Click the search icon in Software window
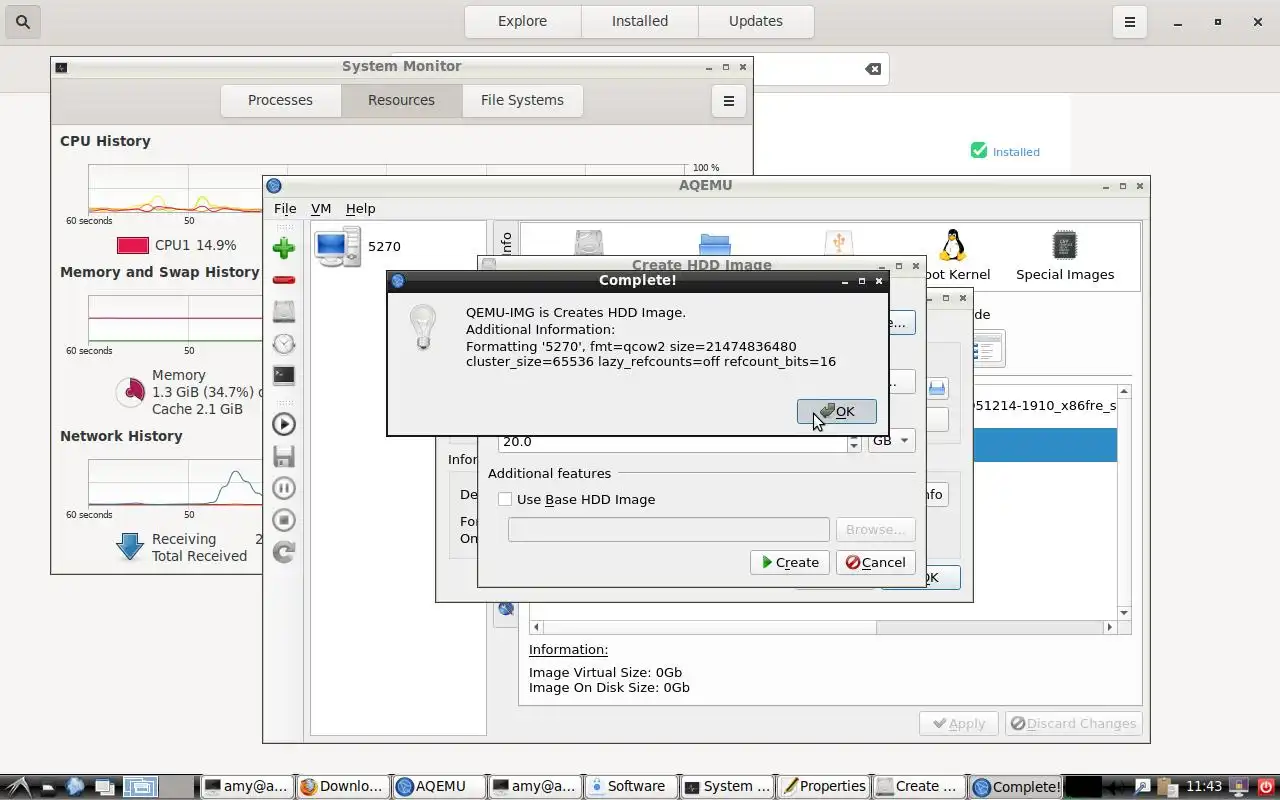This screenshot has height=800, width=1280. pyautogui.click(x=23, y=21)
